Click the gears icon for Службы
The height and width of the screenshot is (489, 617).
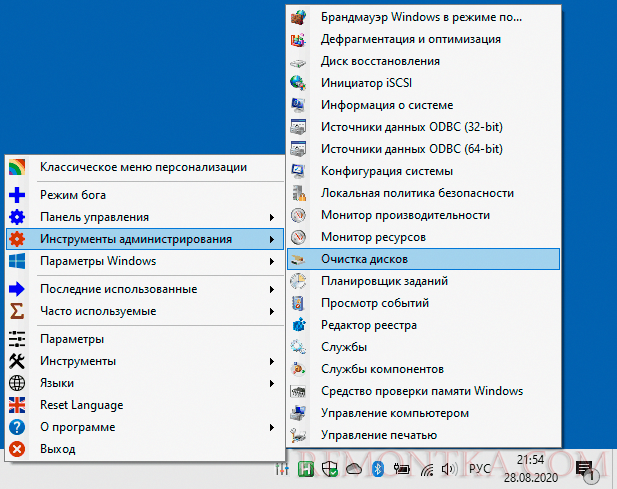[x=298, y=347]
